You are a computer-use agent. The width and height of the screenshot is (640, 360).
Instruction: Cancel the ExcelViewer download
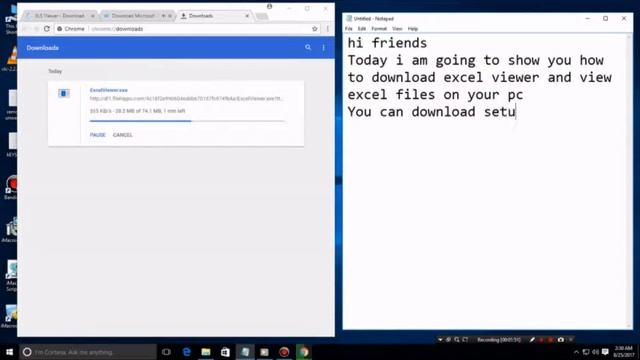pos(122,135)
